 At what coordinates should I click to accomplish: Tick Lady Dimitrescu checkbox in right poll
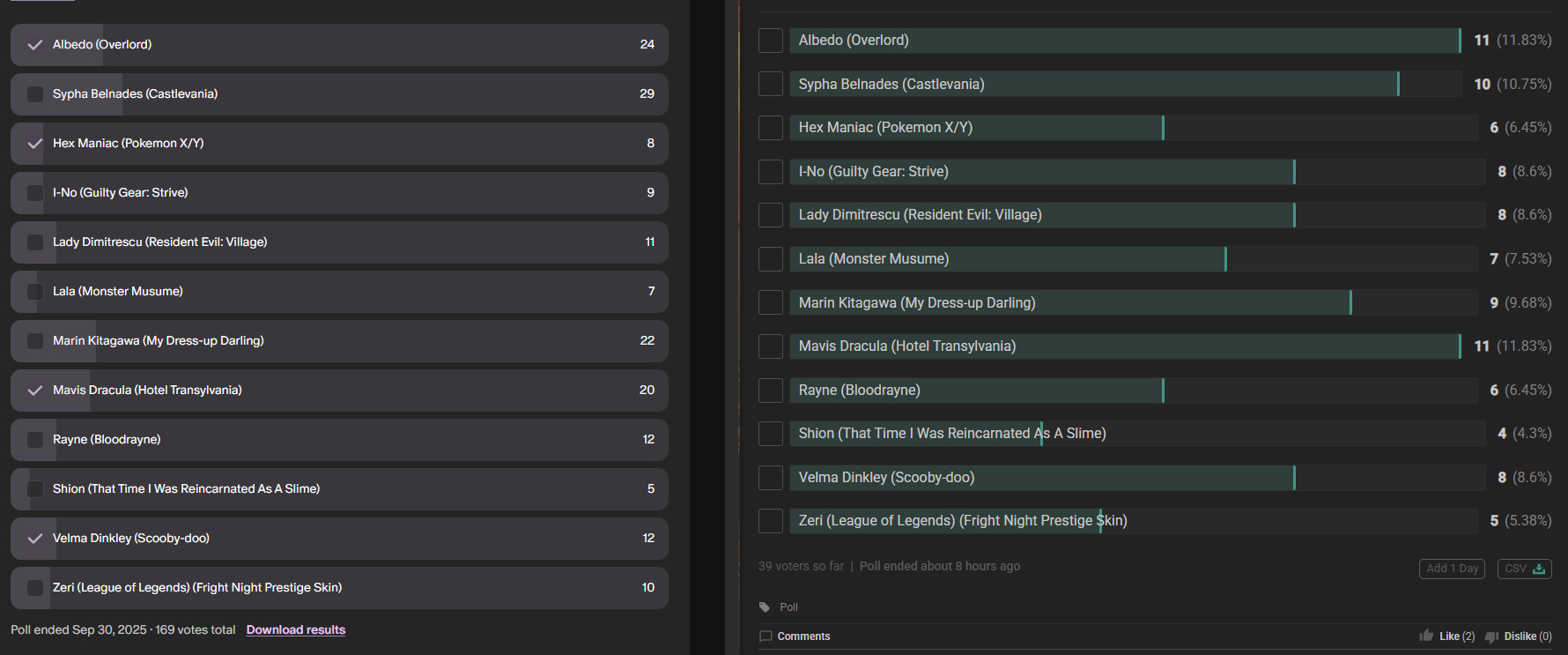point(771,215)
